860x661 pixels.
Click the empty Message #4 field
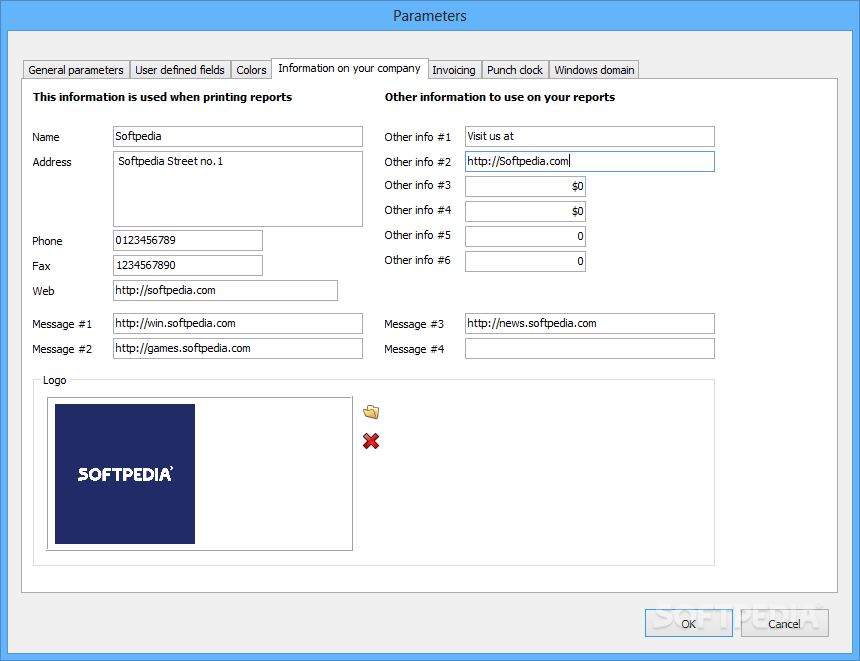coord(590,348)
